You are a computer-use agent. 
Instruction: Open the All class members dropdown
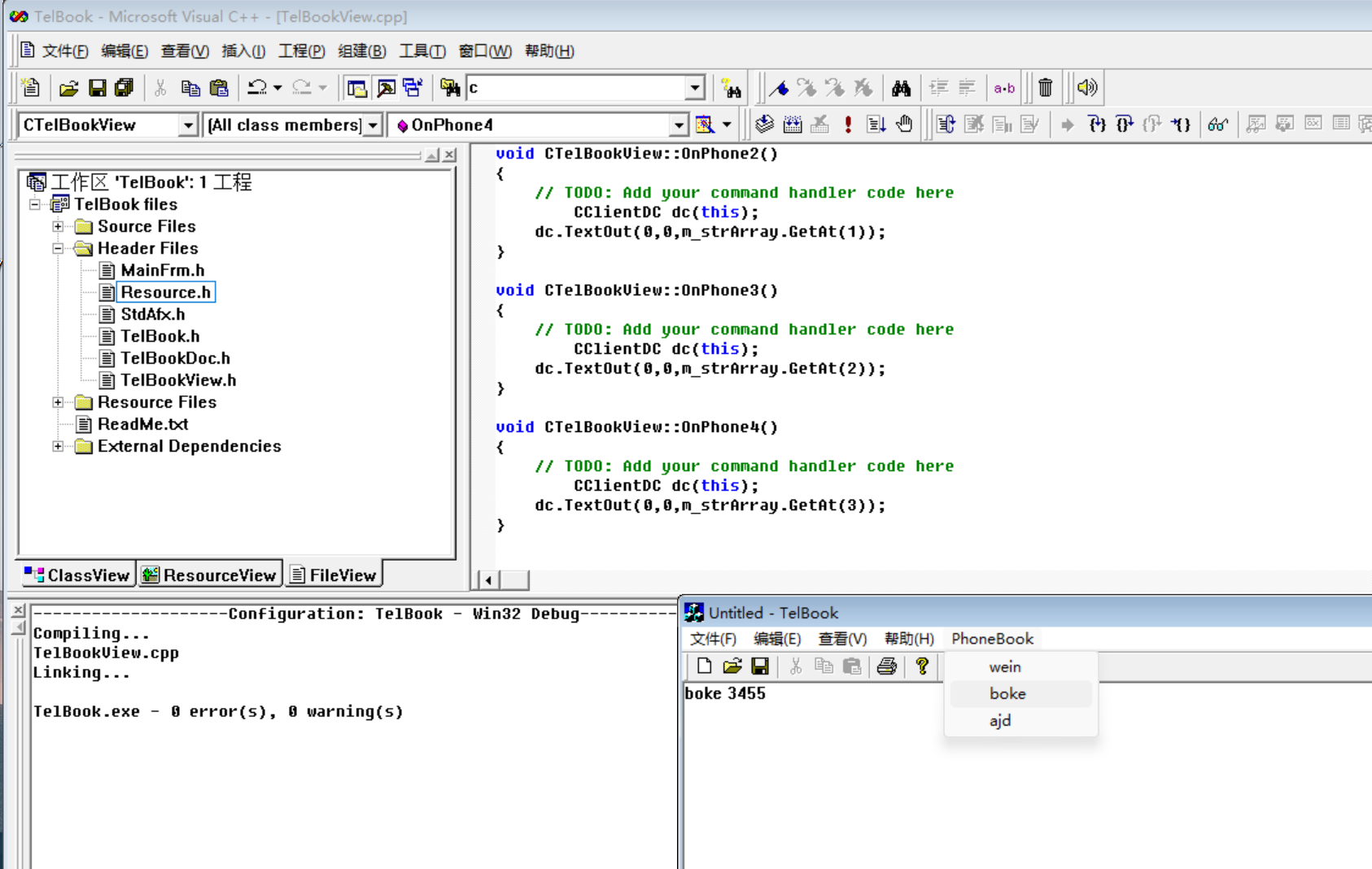click(x=373, y=125)
